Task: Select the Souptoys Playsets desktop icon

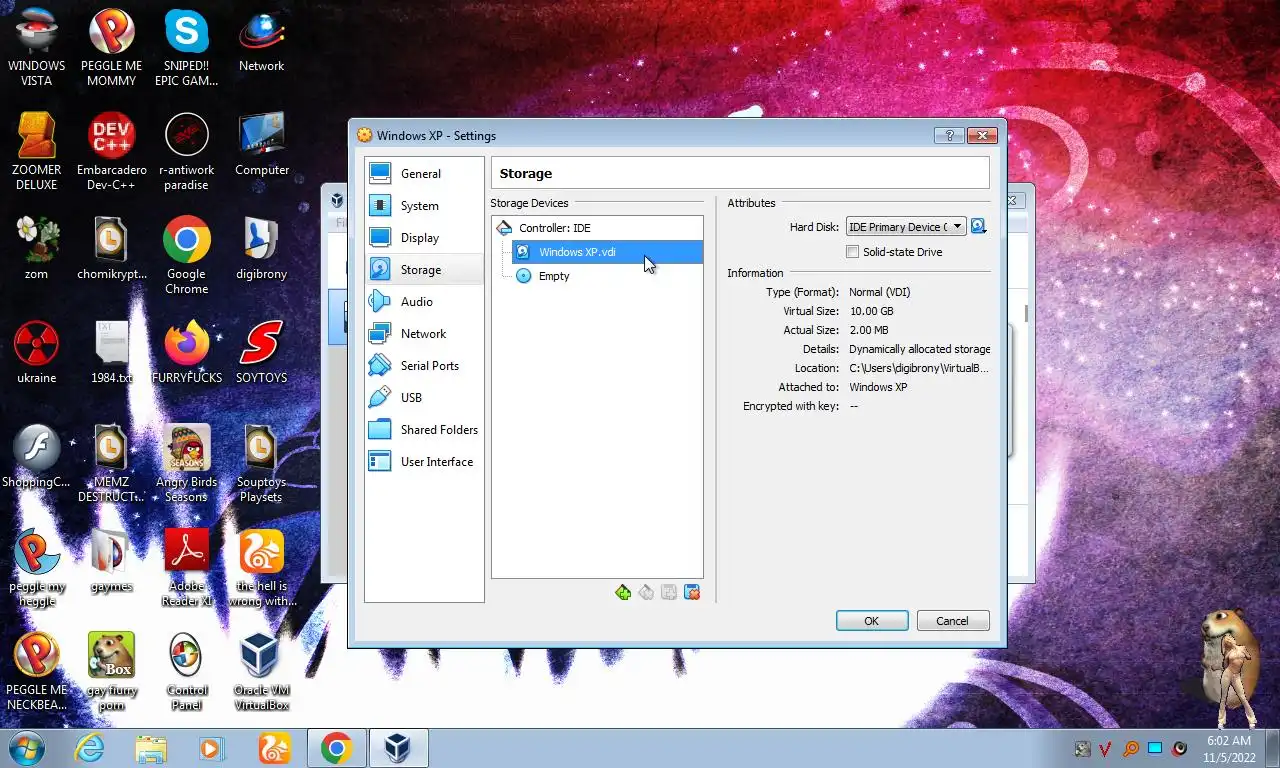Action: point(261,463)
